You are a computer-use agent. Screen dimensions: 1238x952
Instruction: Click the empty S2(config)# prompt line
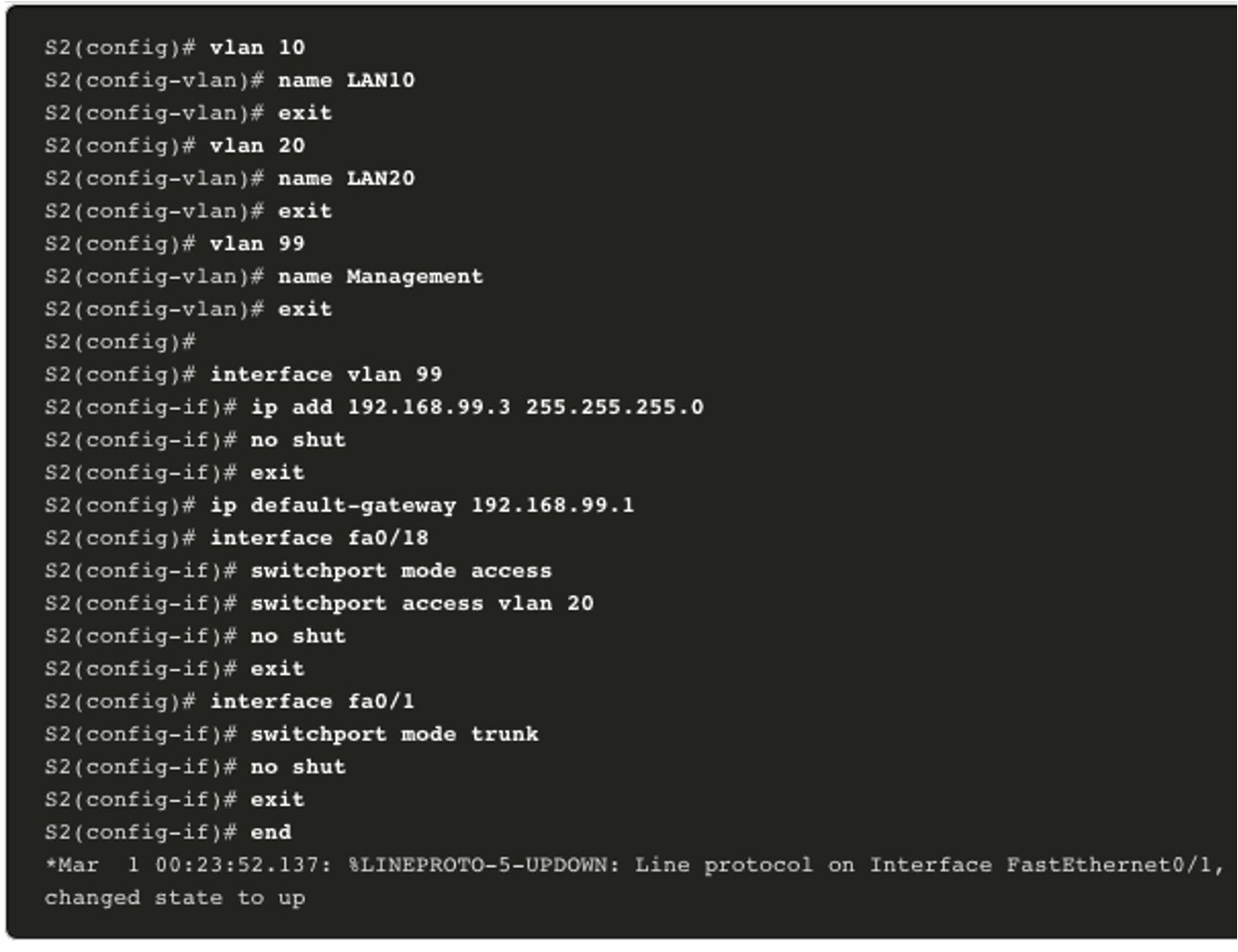pyautogui.click(x=121, y=342)
